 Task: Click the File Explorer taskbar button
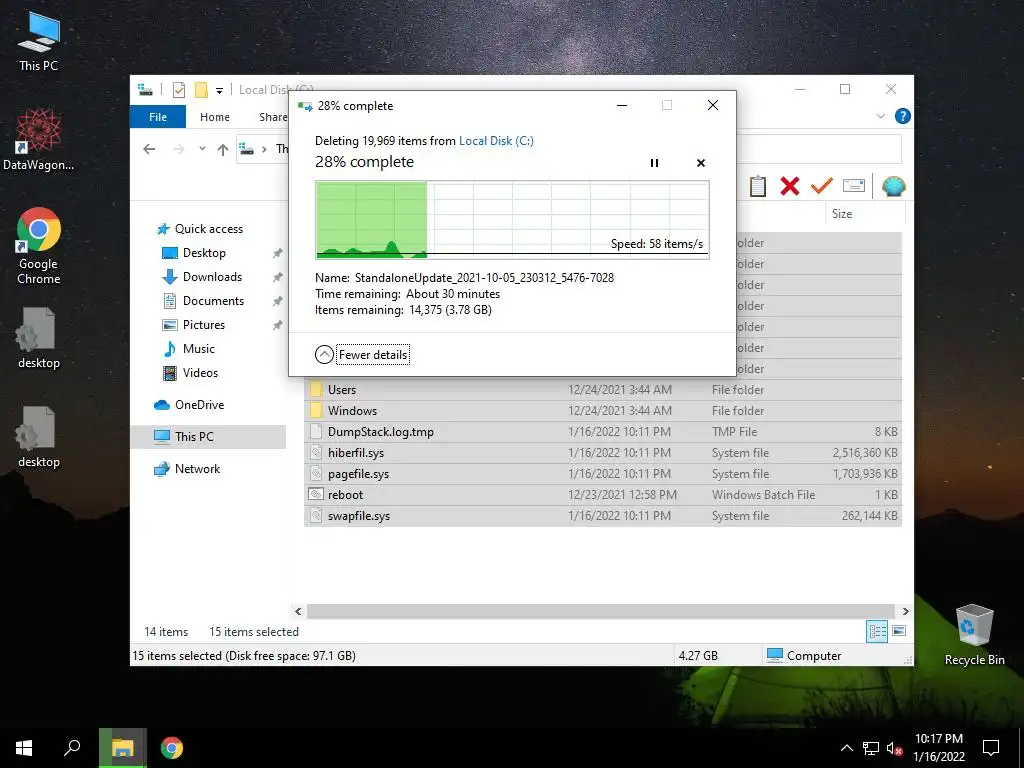pyautogui.click(x=123, y=748)
